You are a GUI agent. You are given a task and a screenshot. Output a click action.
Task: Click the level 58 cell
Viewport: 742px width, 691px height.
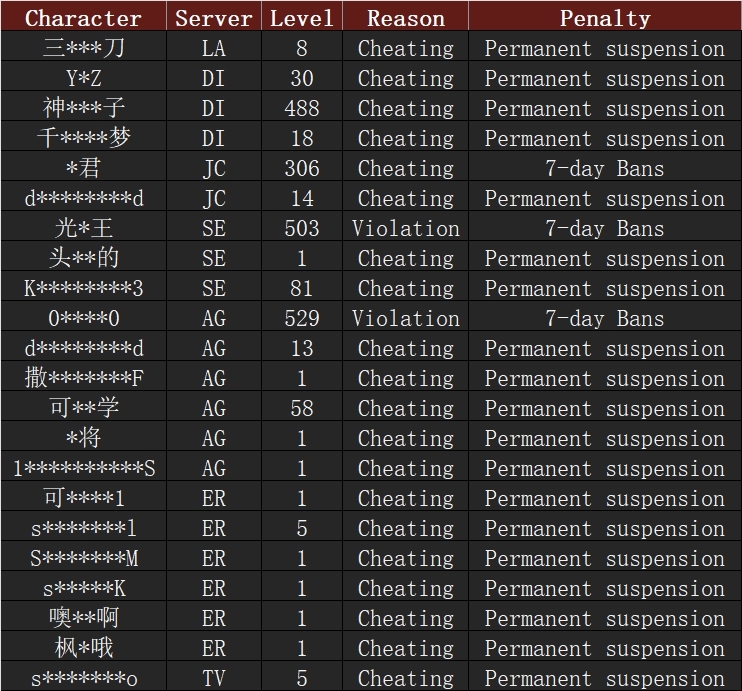(301, 408)
